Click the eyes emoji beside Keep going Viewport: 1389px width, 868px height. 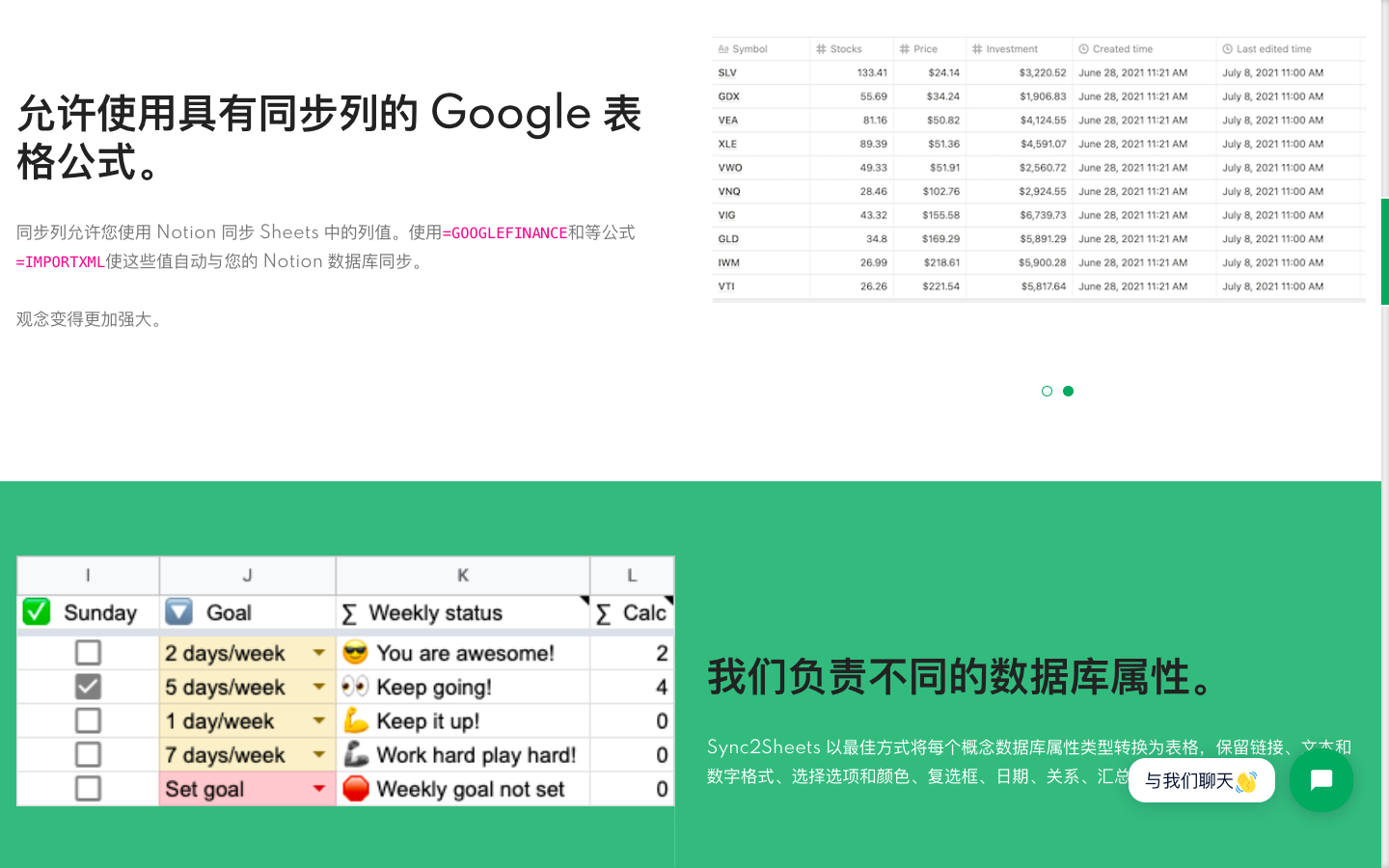tap(356, 687)
